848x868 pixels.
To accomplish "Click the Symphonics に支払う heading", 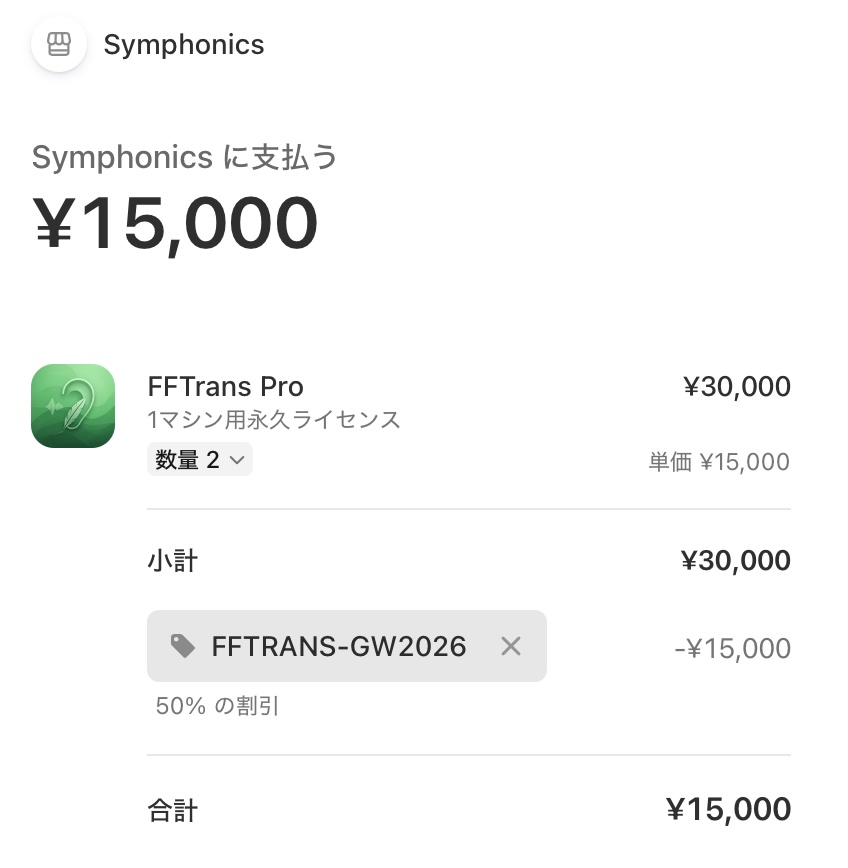I will click(185, 158).
